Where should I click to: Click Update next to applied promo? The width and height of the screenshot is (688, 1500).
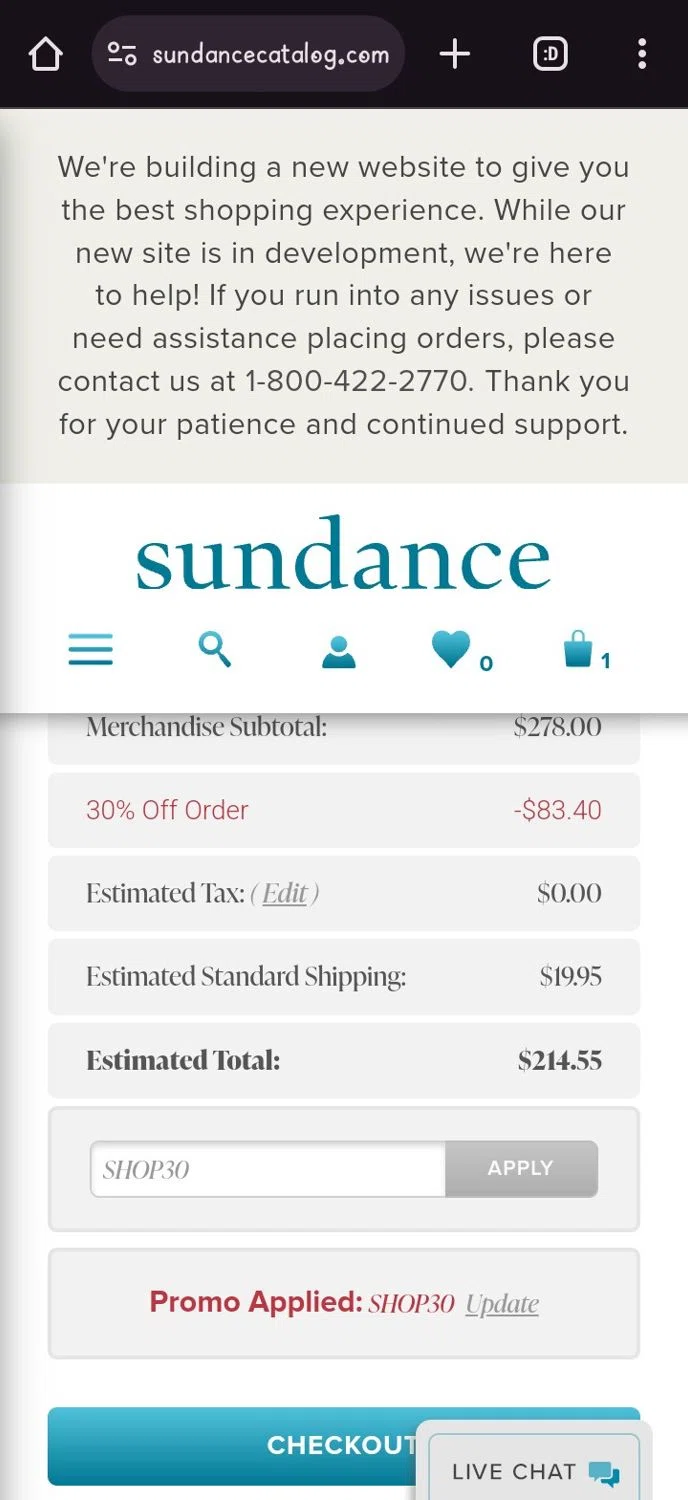[x=502, y=1304]
